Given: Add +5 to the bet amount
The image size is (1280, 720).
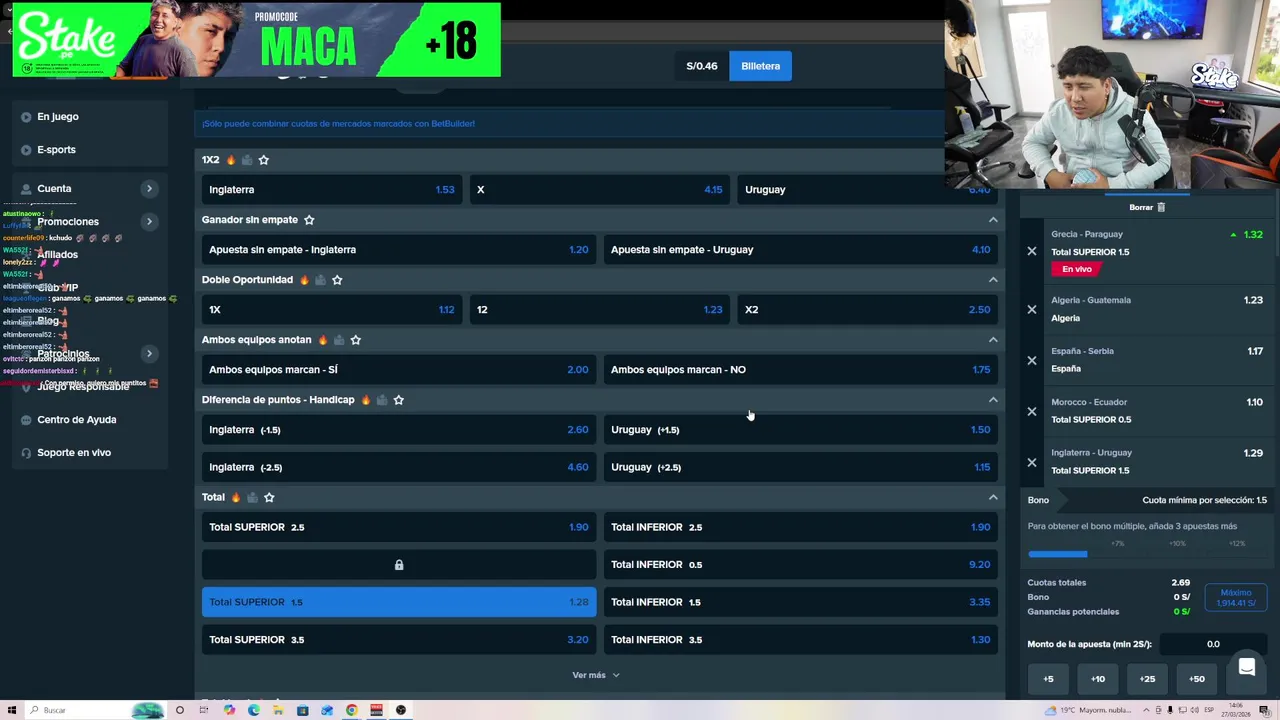Looking at the screenshot, I should (1048, 679).
